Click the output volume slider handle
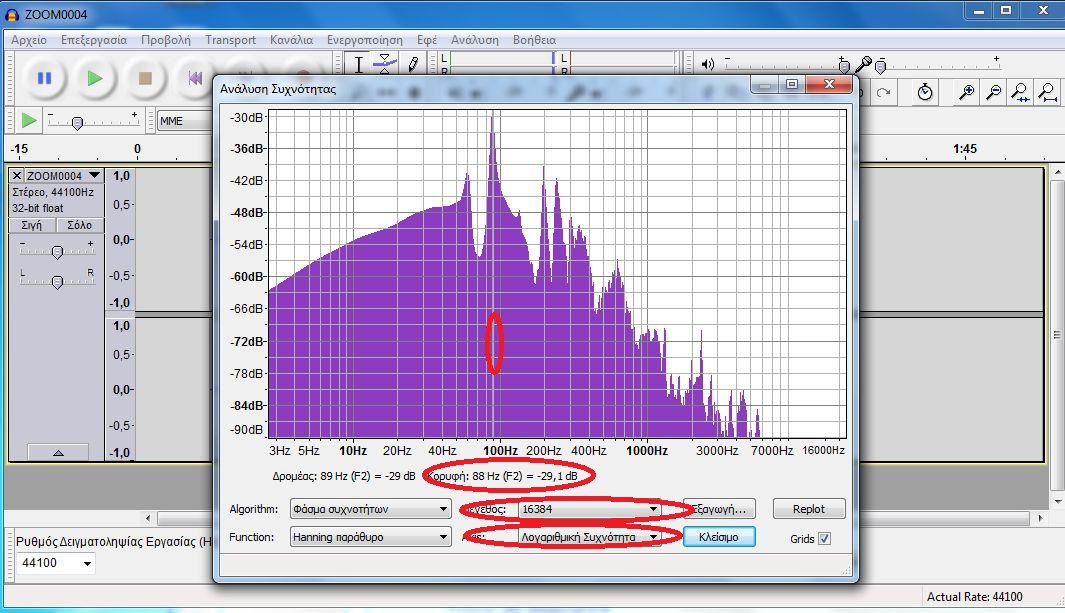Viewport: 1065px width, 613px height. pyautogui.click(x=844, y=66)
